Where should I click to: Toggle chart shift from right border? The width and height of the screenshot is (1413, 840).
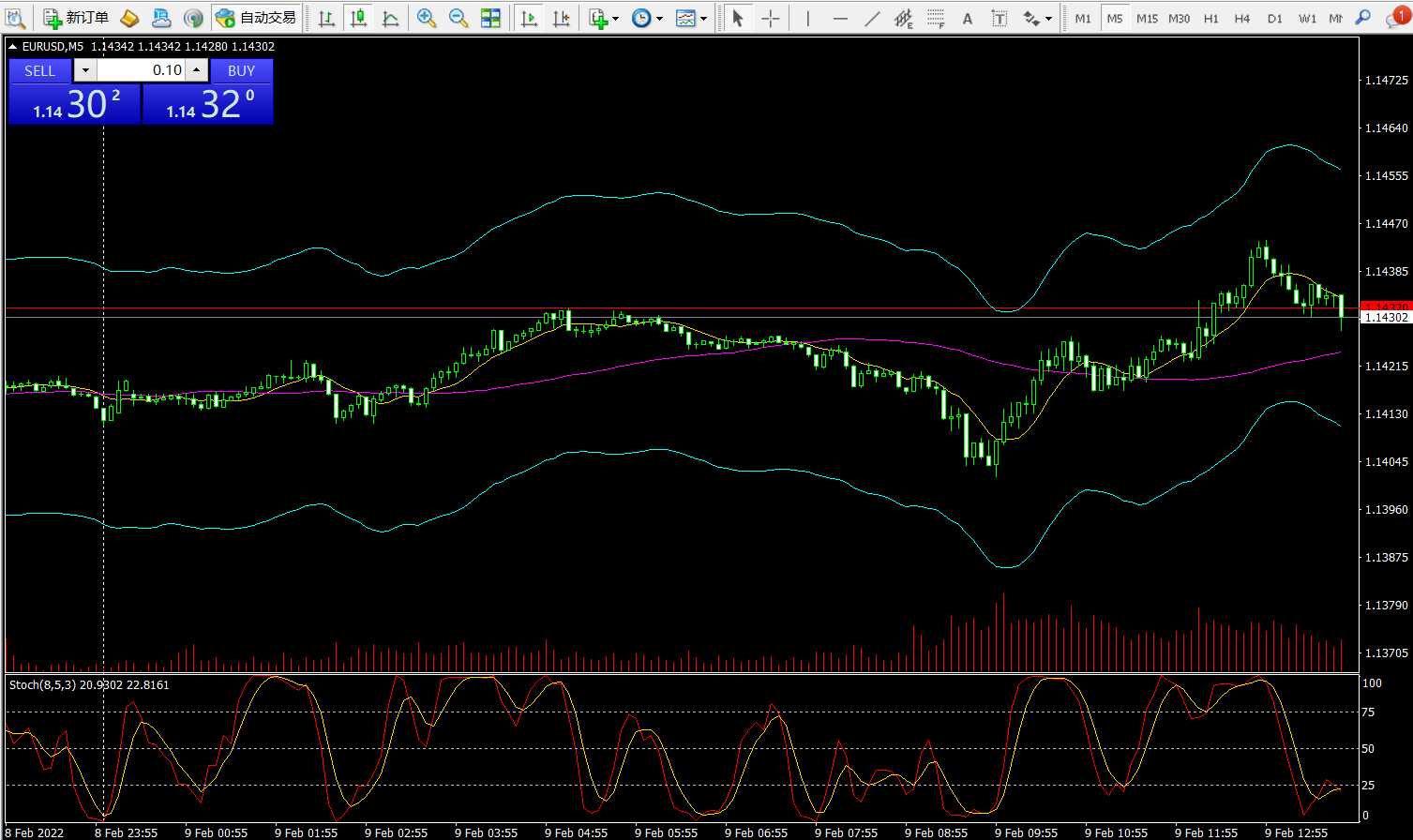coord(561,18)
